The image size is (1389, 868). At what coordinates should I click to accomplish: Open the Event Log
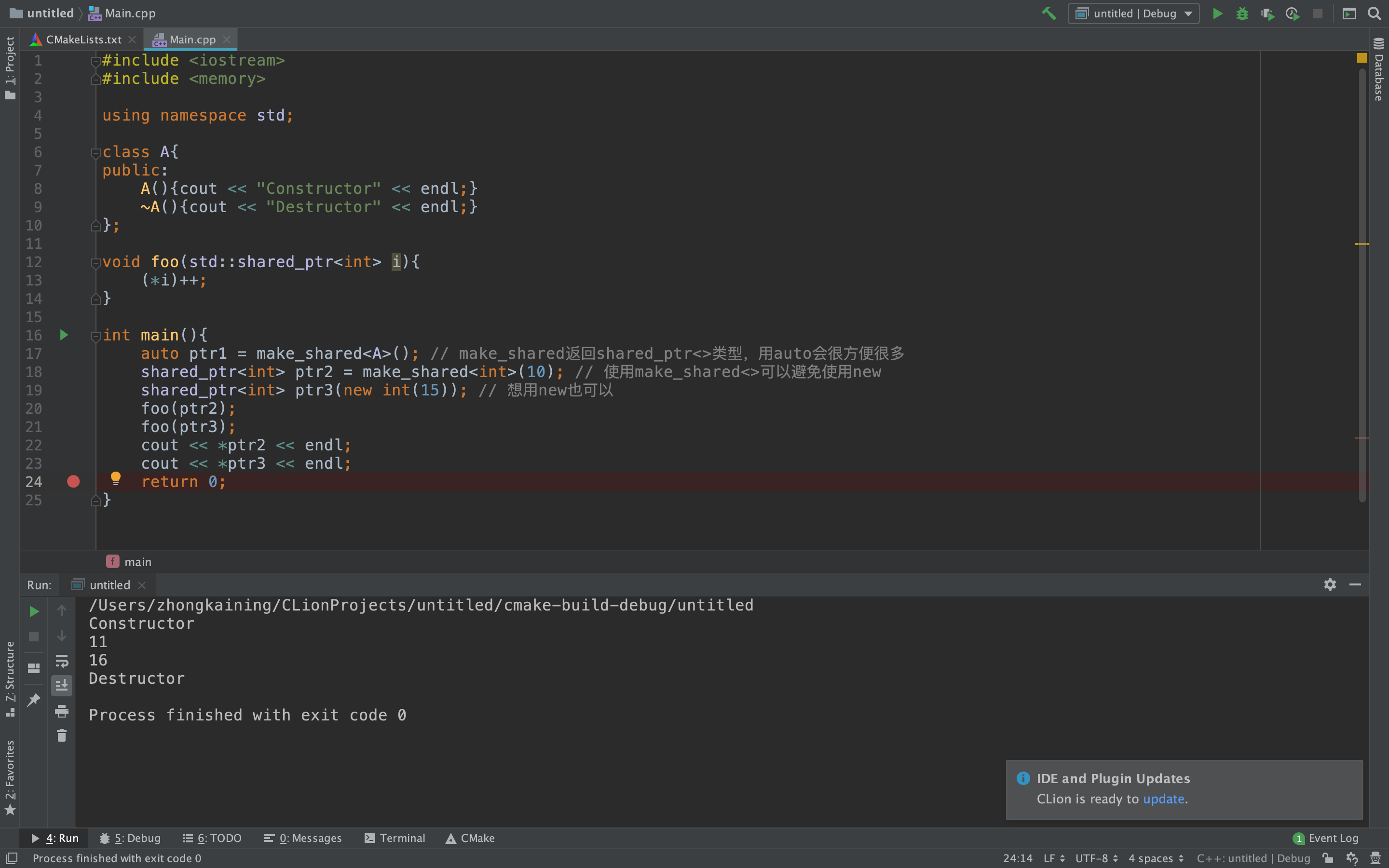click(1325, 838)
